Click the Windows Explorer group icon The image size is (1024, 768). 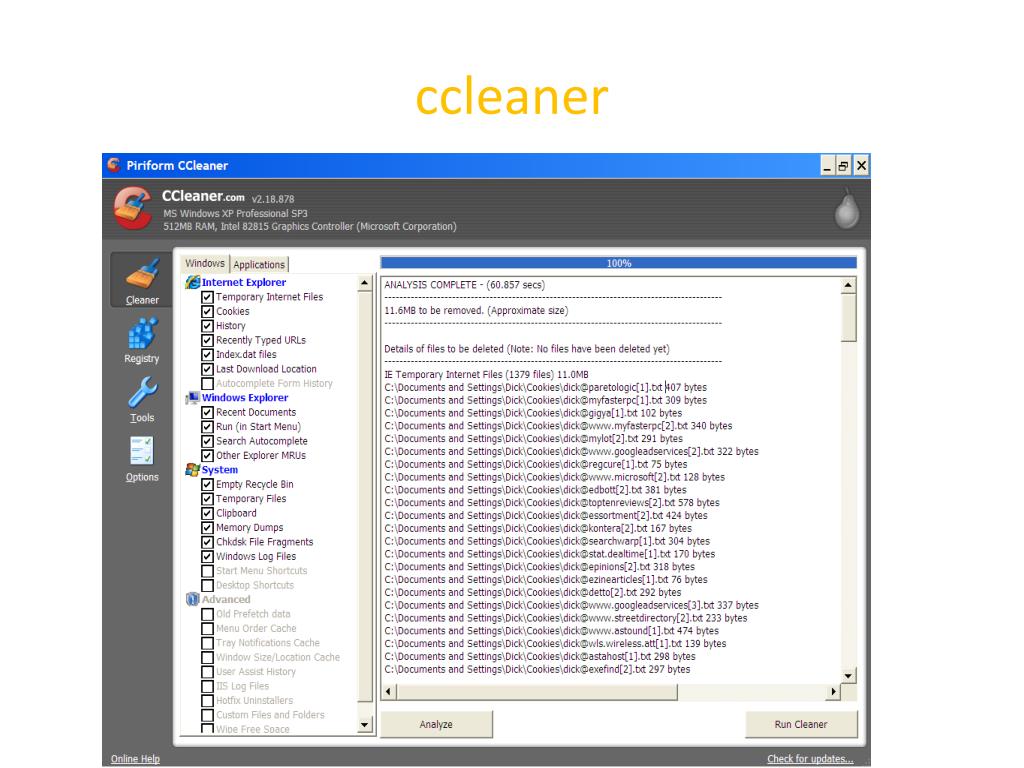coord(193,398)
